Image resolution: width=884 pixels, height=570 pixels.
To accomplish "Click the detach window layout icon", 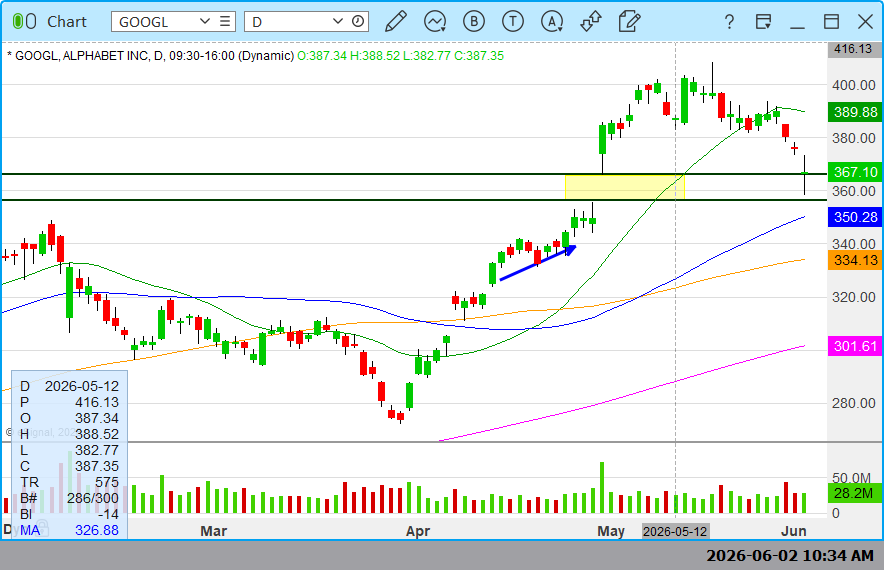I will point(763,22).
